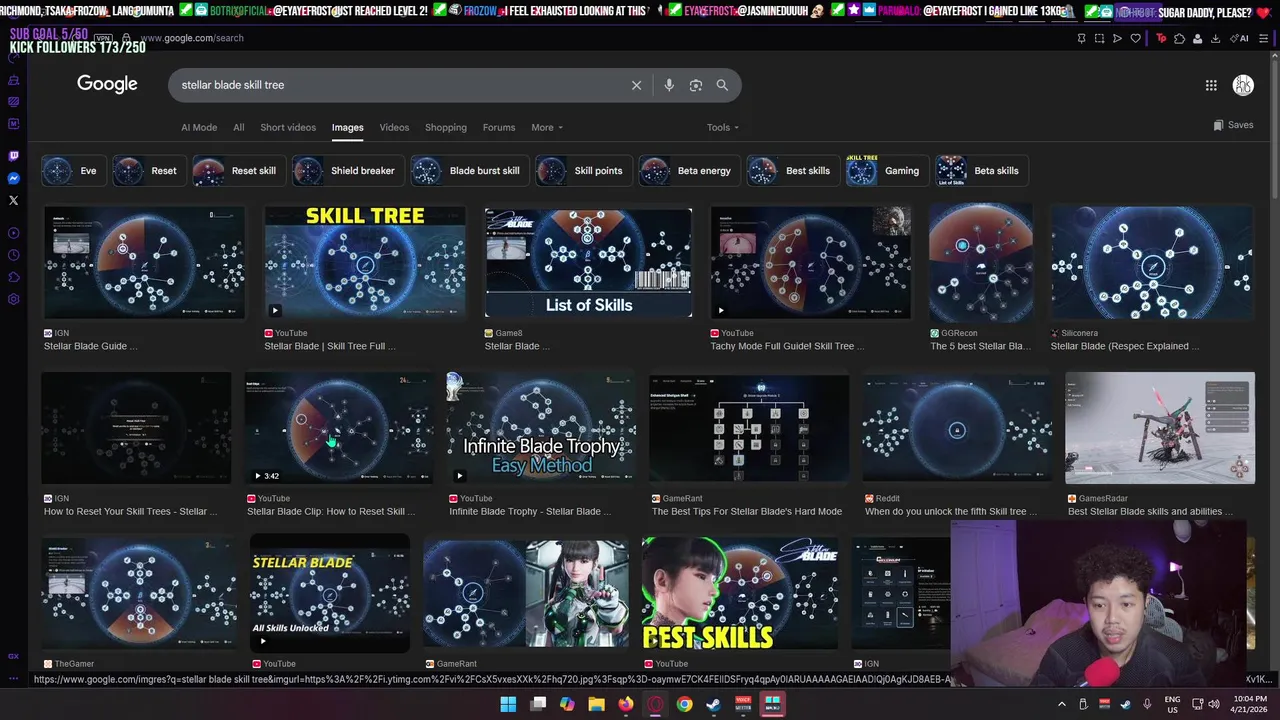Select the Gaming filter chip

click(x=887, y=171)
